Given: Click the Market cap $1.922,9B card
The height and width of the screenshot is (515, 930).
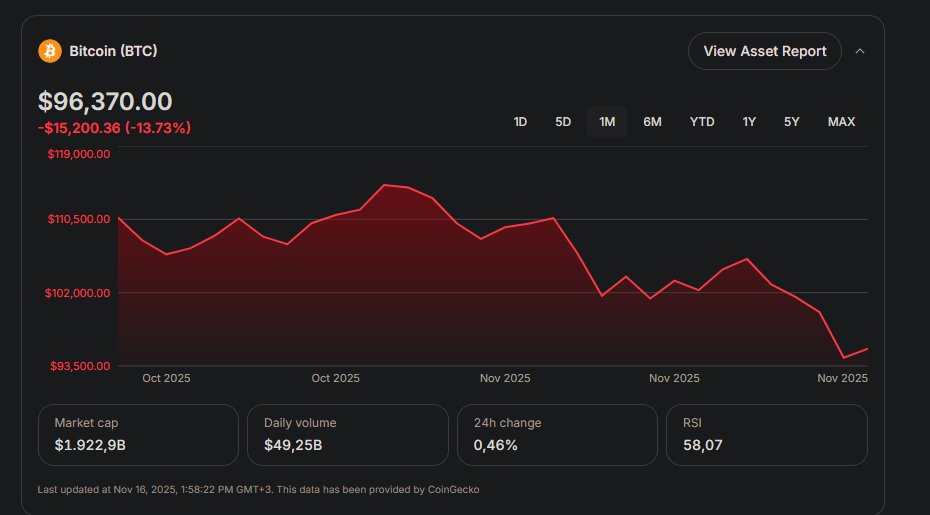Looking at the screenshot, I should coord(138,435).
